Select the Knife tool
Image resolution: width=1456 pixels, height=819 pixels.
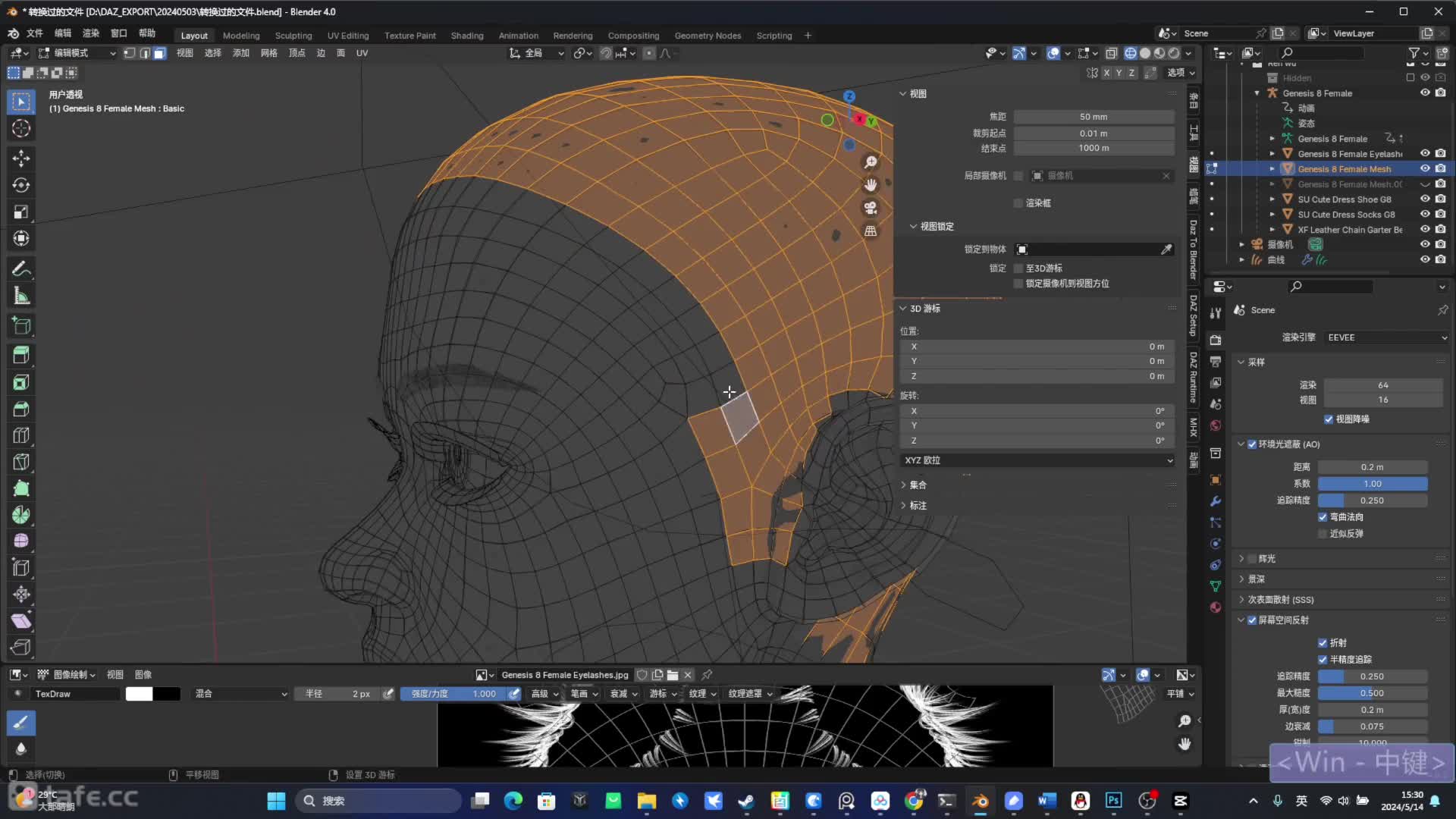coord(21,462)
